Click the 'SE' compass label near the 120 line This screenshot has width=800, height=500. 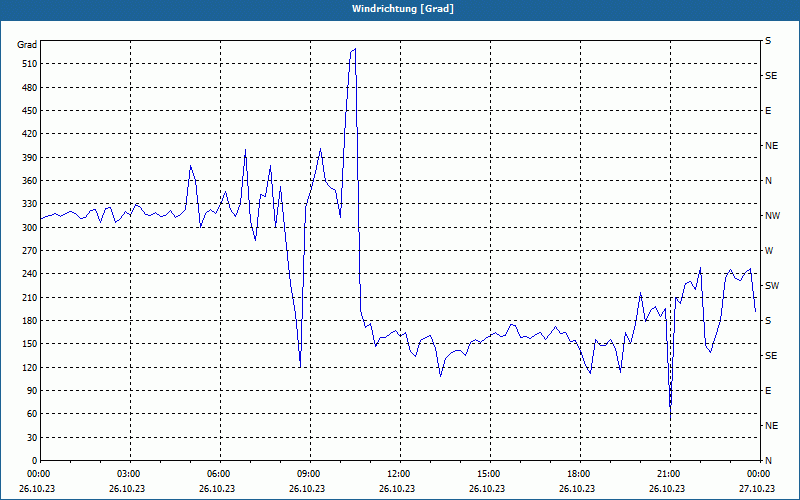[771, 356]
